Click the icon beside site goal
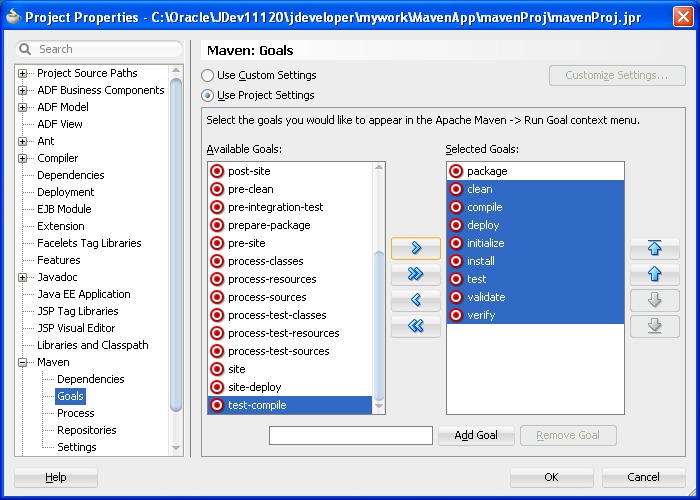 [x=217, y=369]
